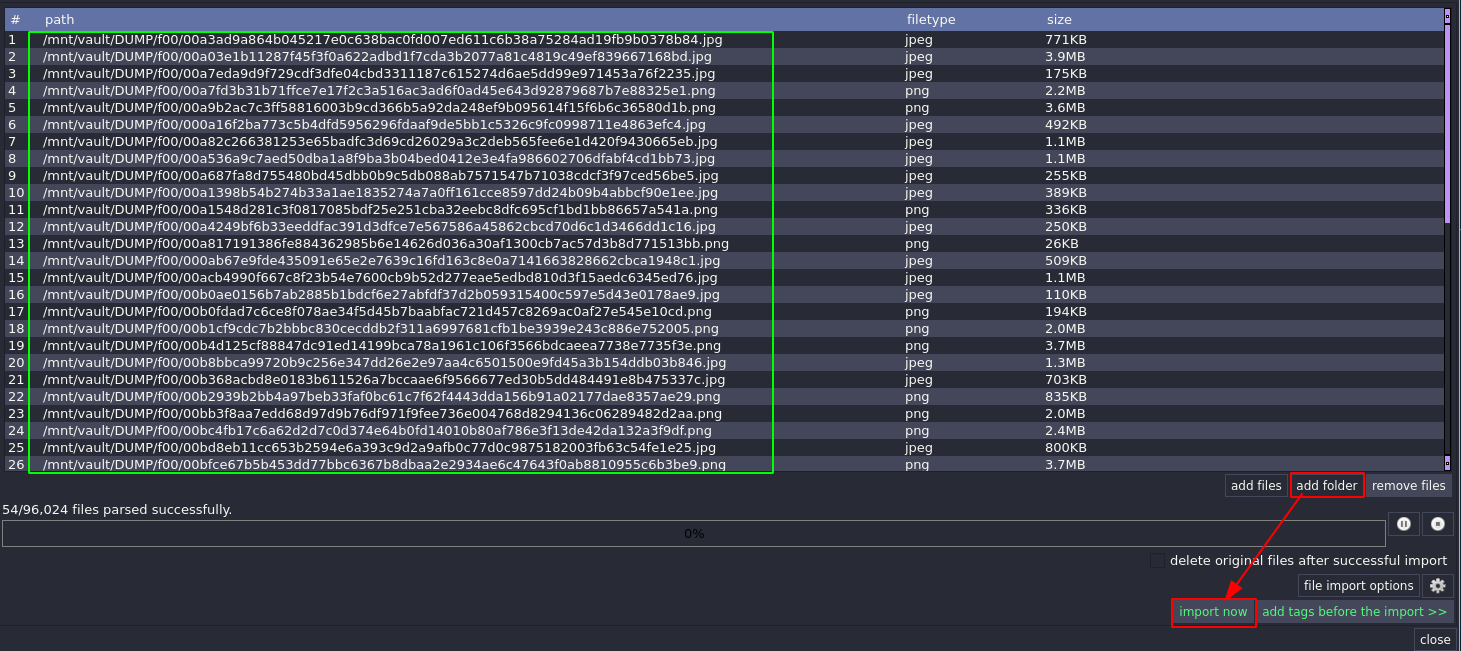Select the png file sized 835KB
Image resolution: width=1461 pixels, height=651 pixels.
[723, 397]
